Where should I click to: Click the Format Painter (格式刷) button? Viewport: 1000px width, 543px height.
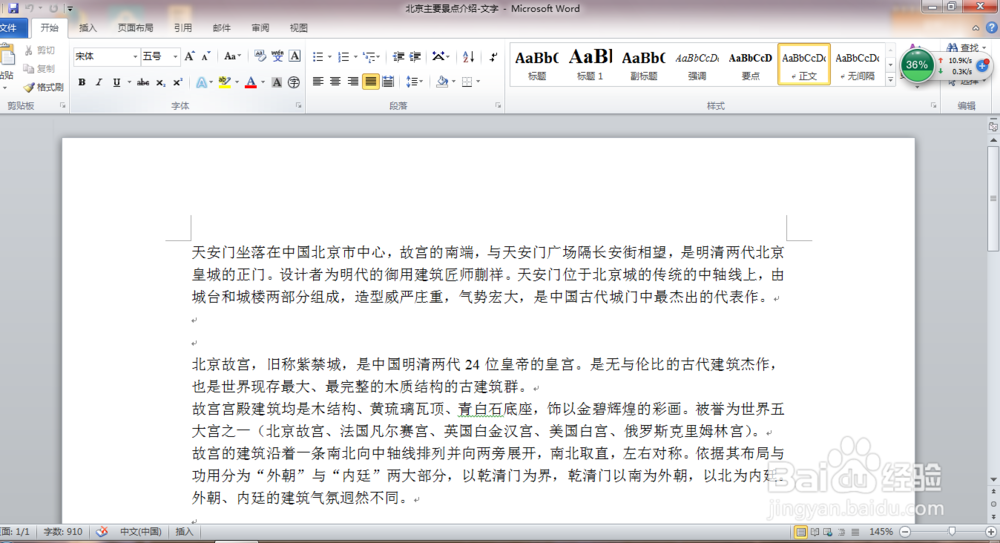tap(43, 87)
